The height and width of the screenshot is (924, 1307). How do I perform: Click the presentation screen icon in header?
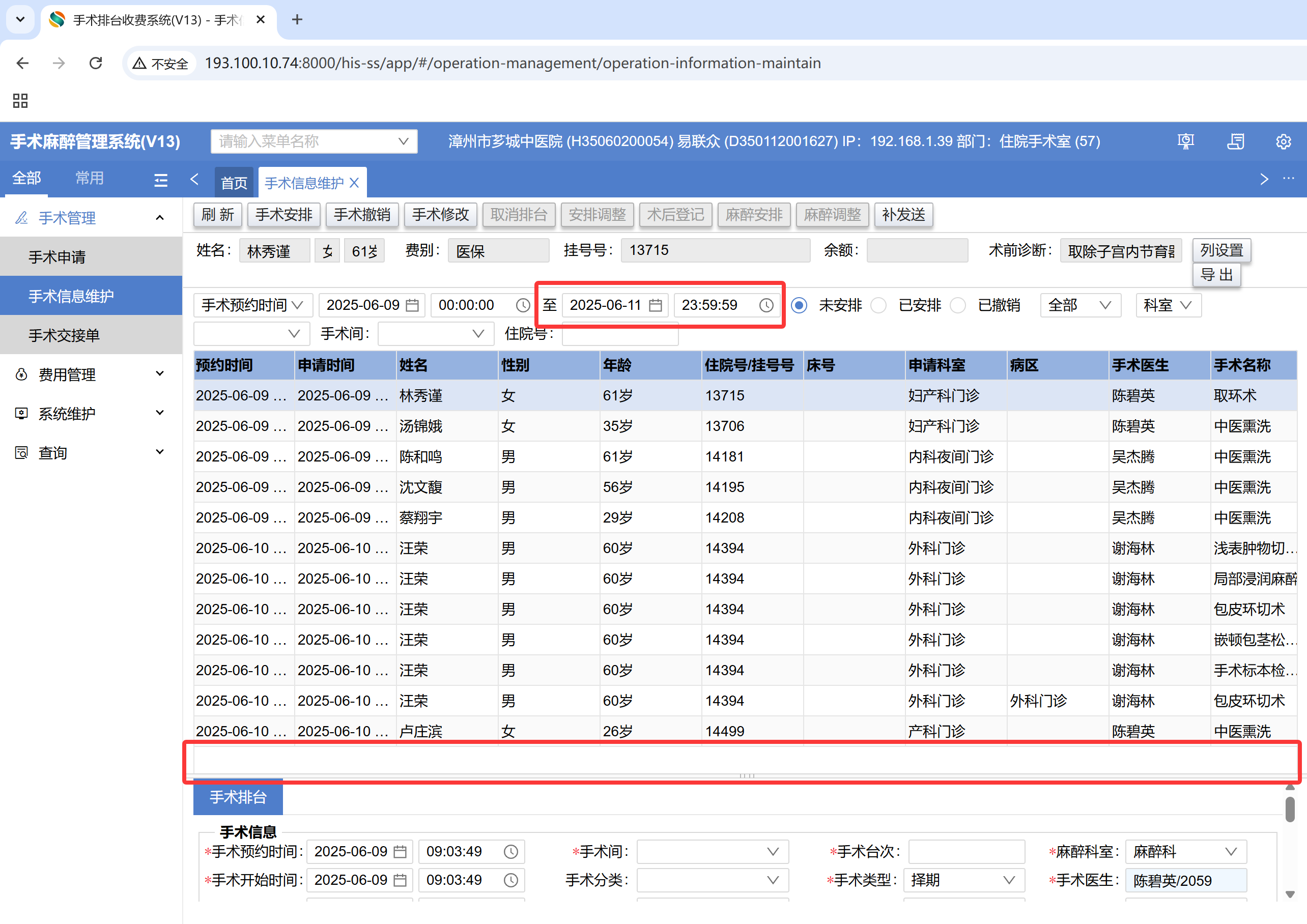[x=1186, y=141]
